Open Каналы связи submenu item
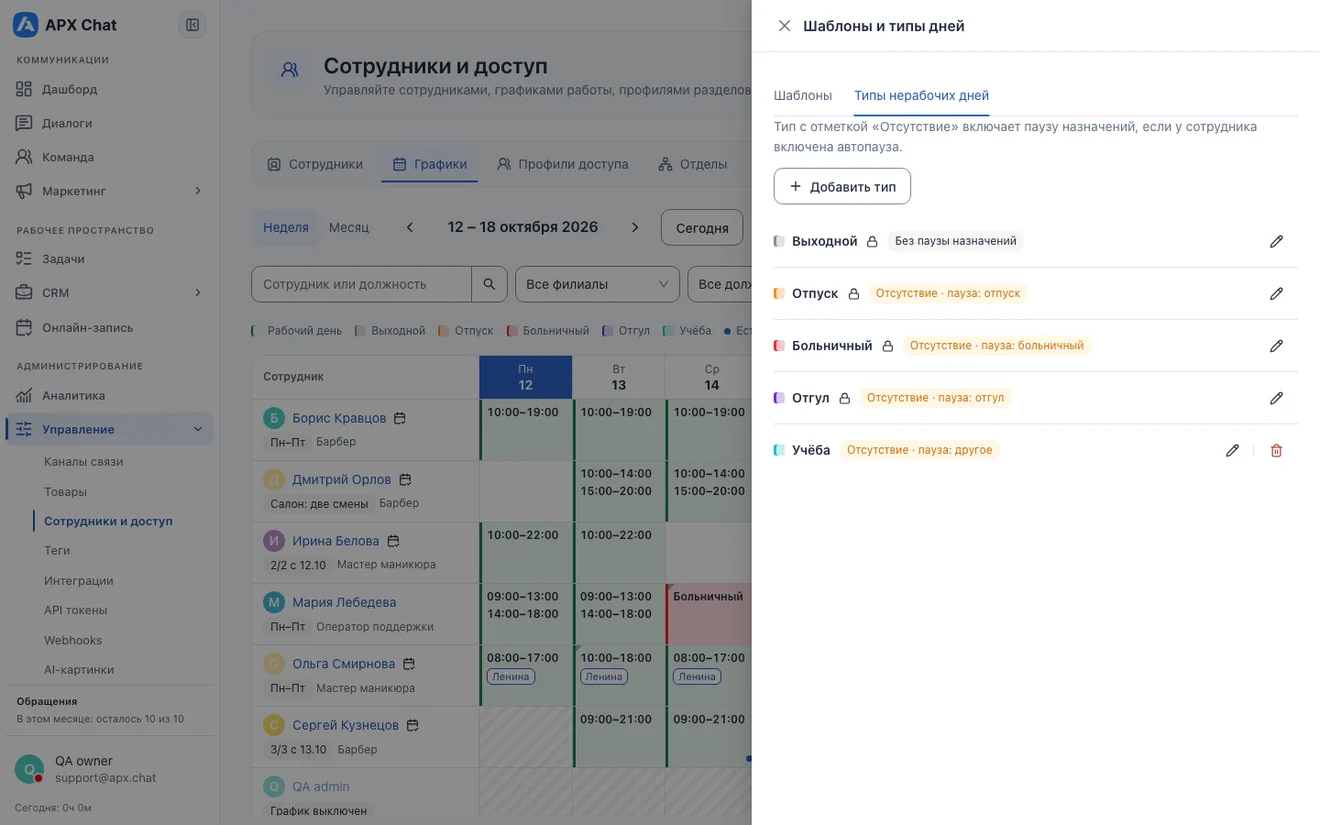 tap(84, 462)
